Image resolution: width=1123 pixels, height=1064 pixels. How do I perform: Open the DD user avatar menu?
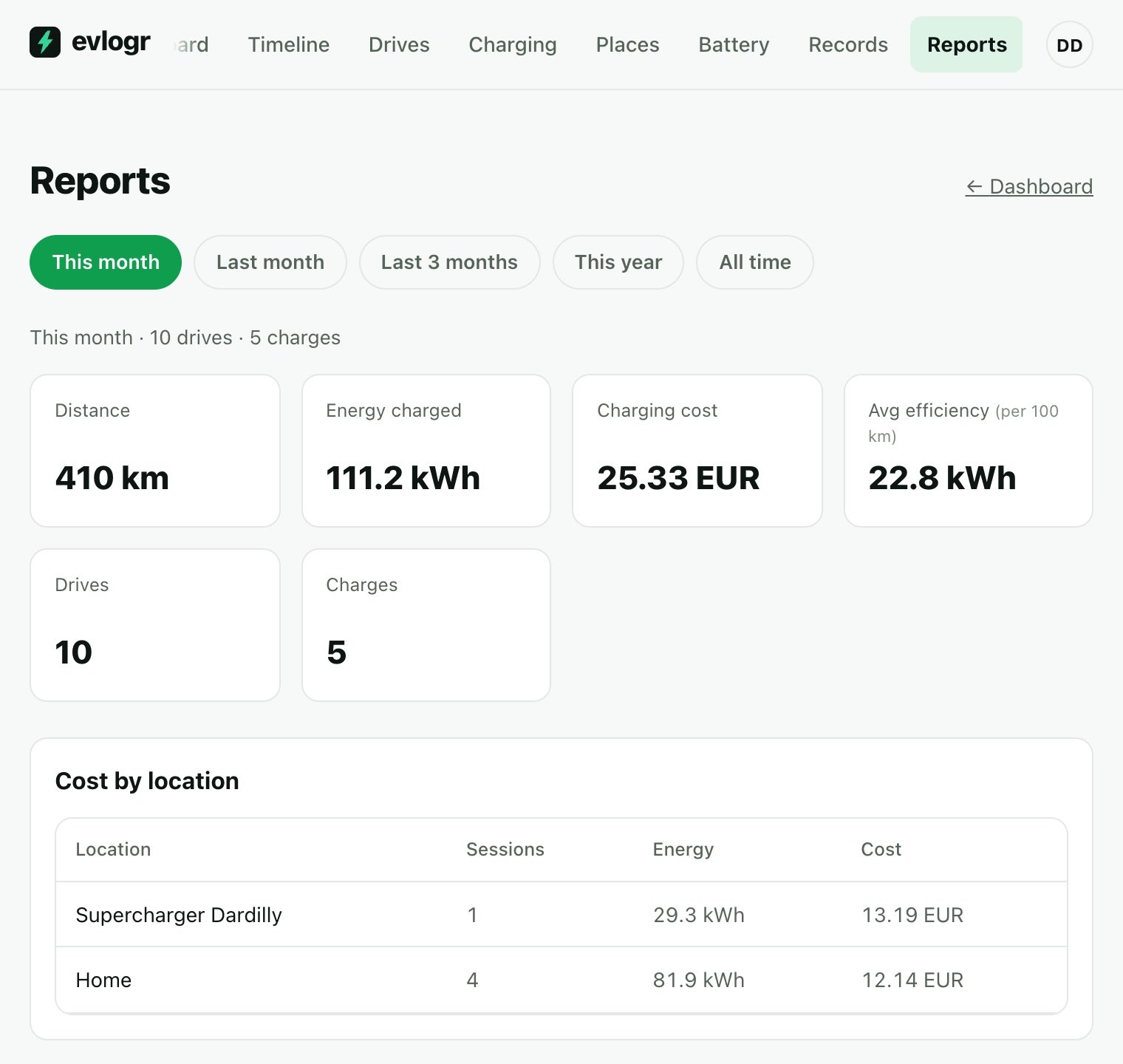pos(1069,45)
